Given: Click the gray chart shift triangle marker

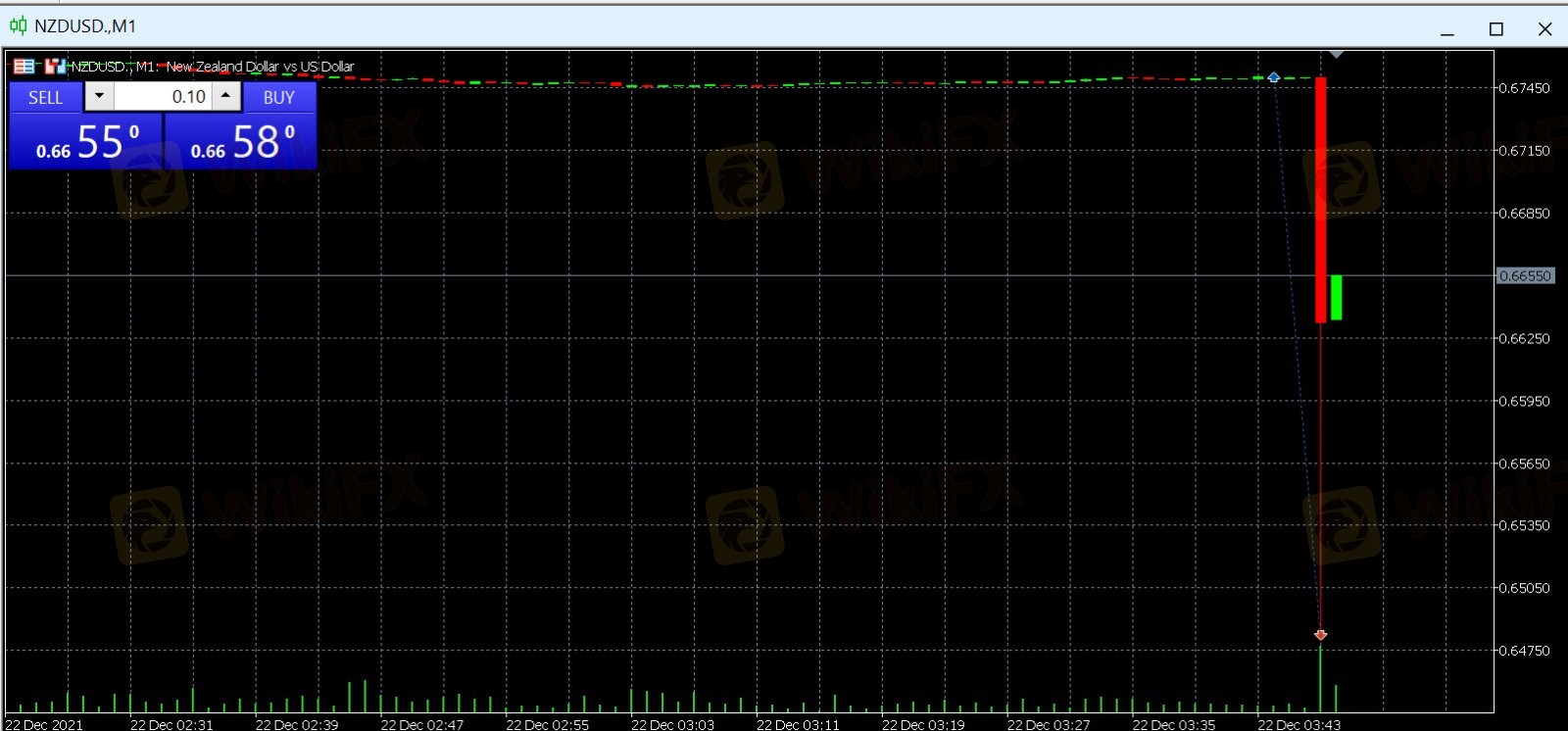Looking at the screenshot, I should point(1336,55).
